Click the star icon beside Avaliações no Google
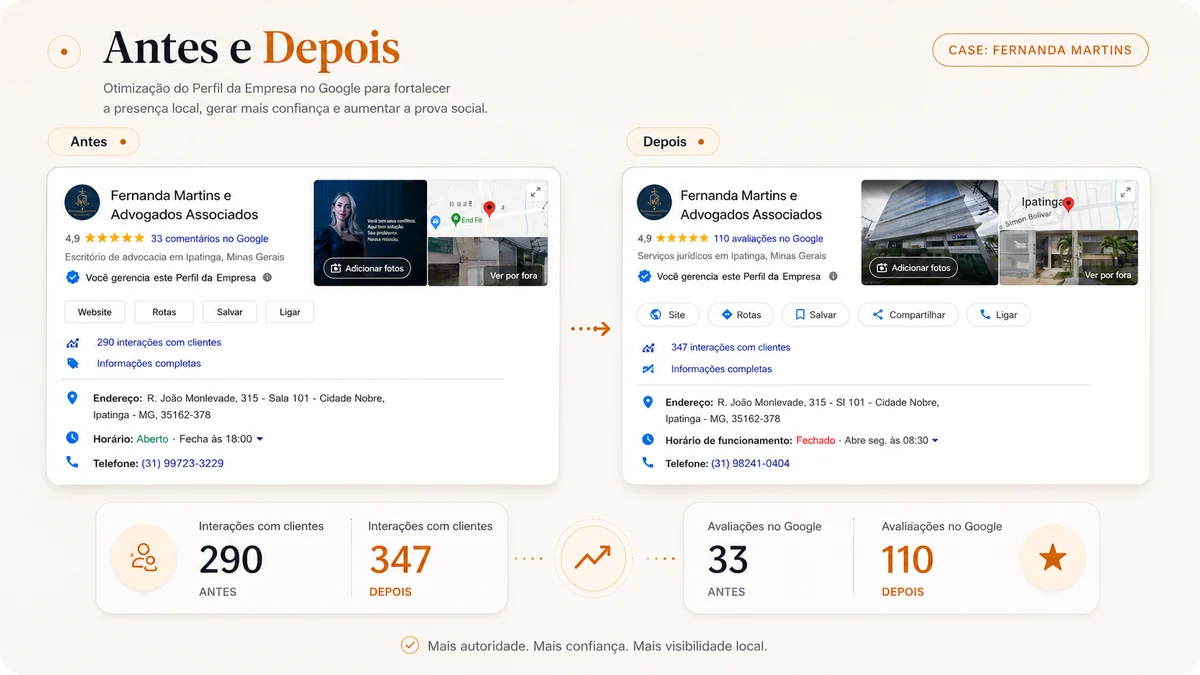The height and width of the screenshot is (675, 1200). point(1052,558)
